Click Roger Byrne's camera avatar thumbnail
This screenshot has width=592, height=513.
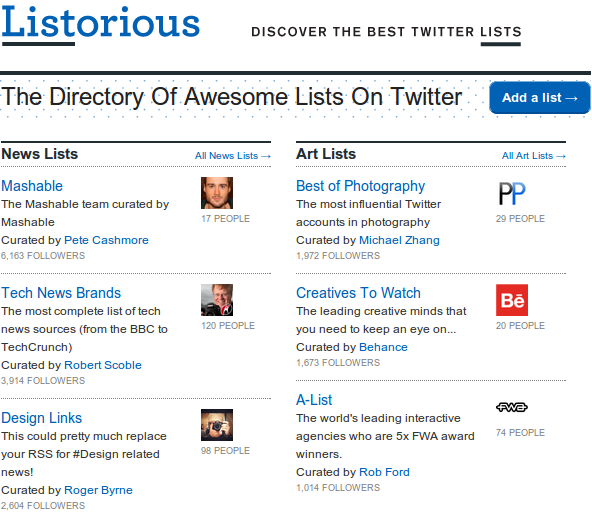217,425
